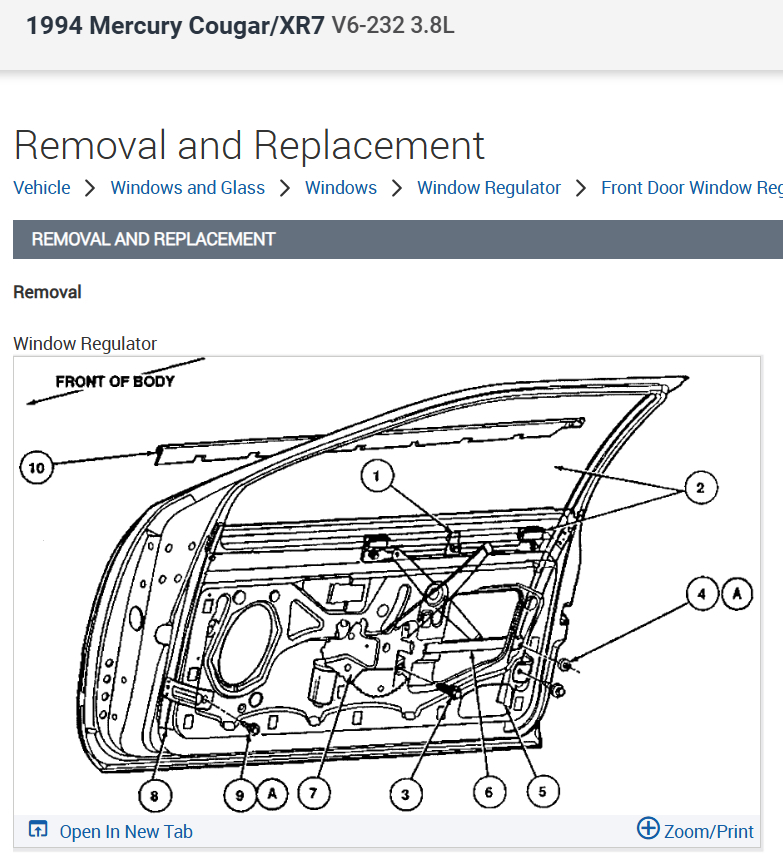Click the window regulator diagram image
This screenshot has height=865, width=783.
387,586
